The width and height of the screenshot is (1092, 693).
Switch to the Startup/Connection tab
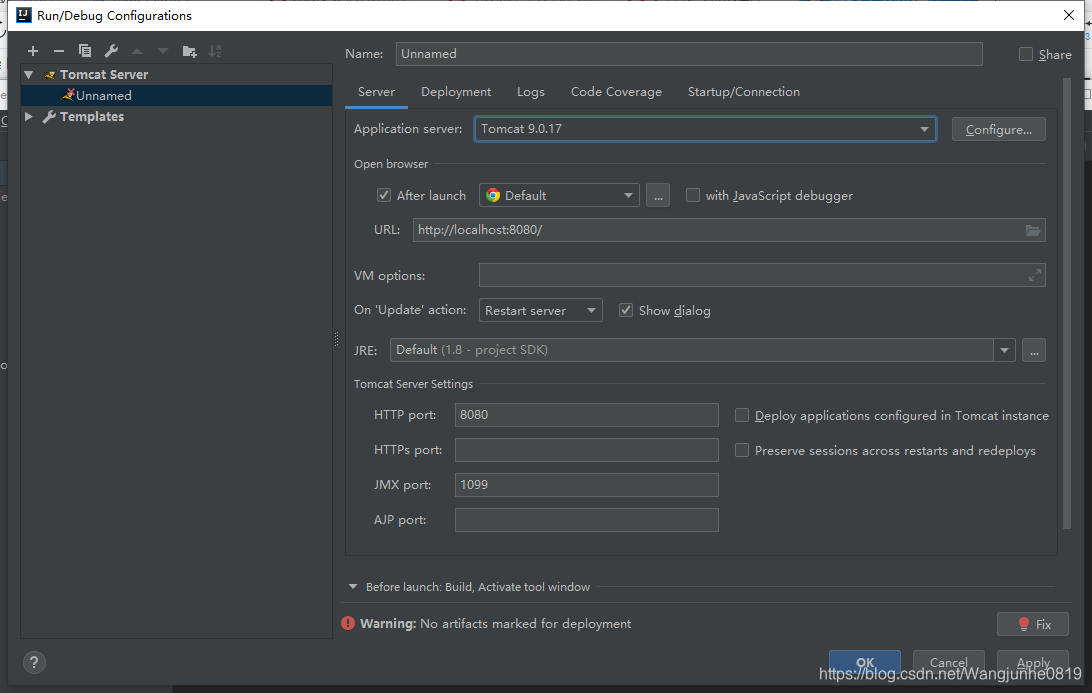coord(744,92)
